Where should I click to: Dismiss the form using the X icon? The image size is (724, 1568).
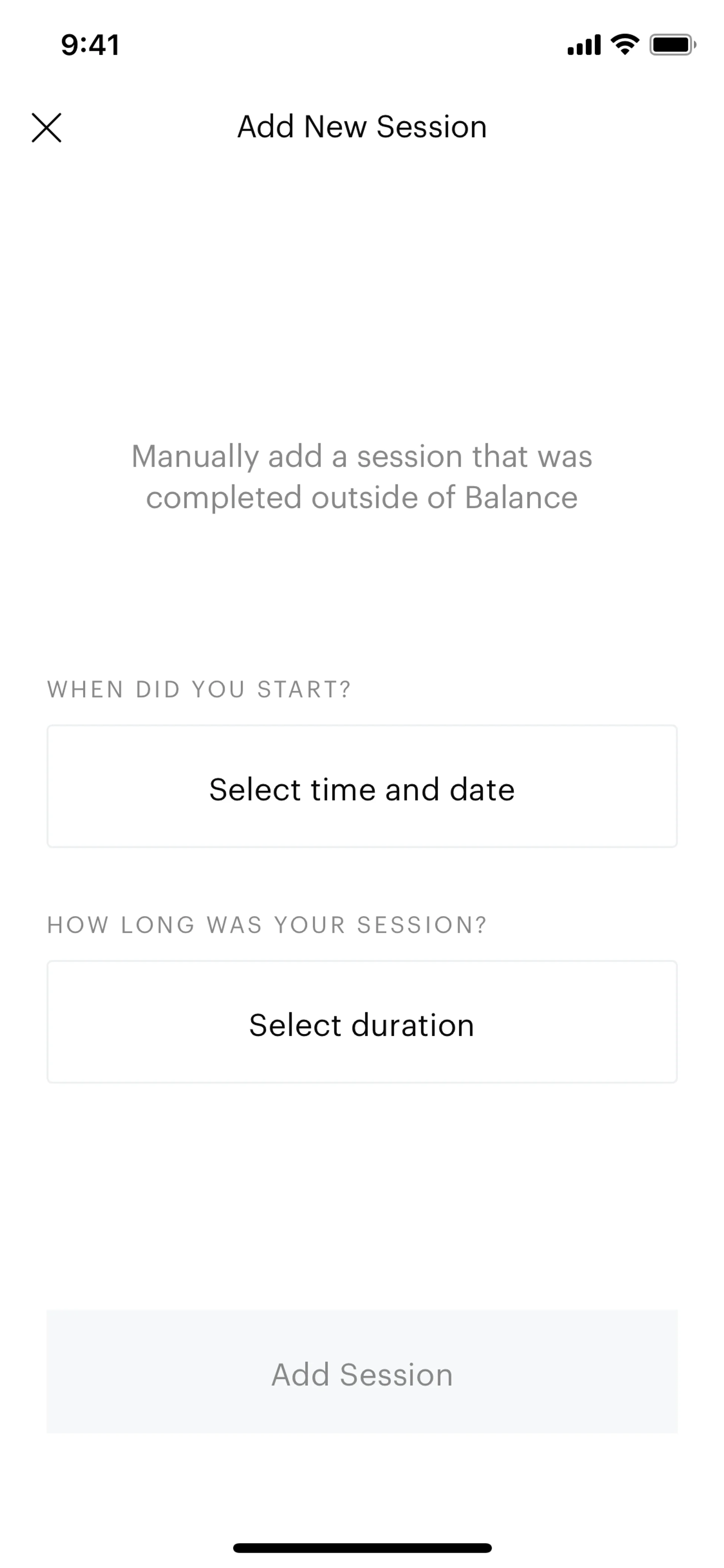point(46,128)
